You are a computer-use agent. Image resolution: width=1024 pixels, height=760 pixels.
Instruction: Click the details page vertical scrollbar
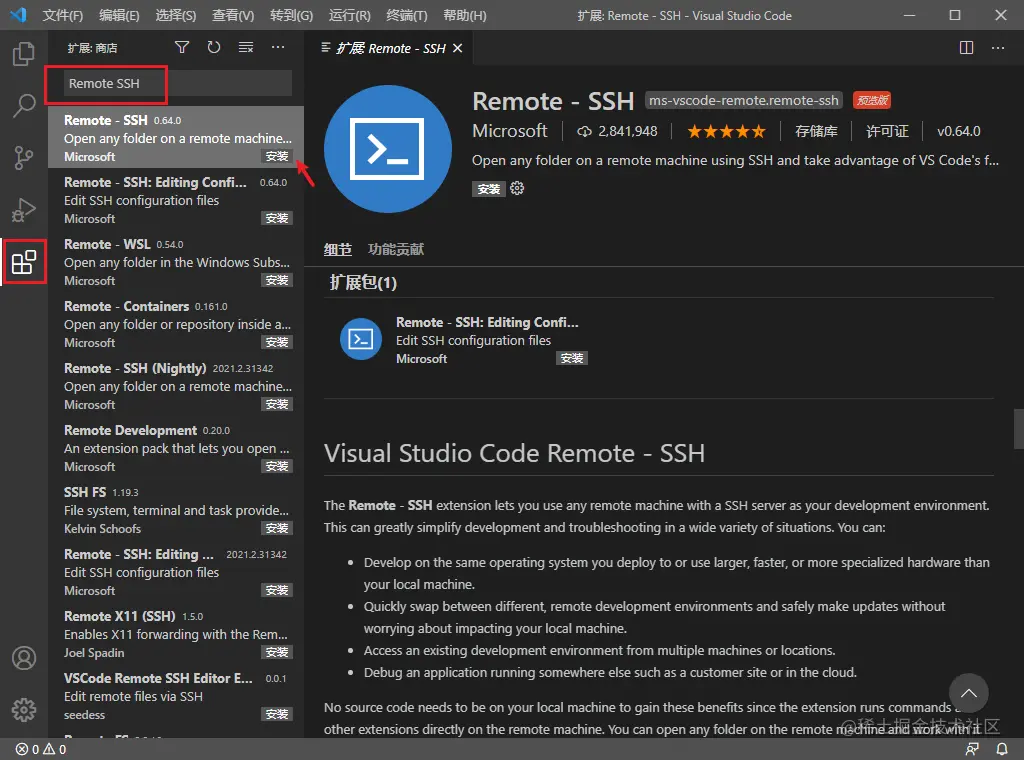(1018, 429)
